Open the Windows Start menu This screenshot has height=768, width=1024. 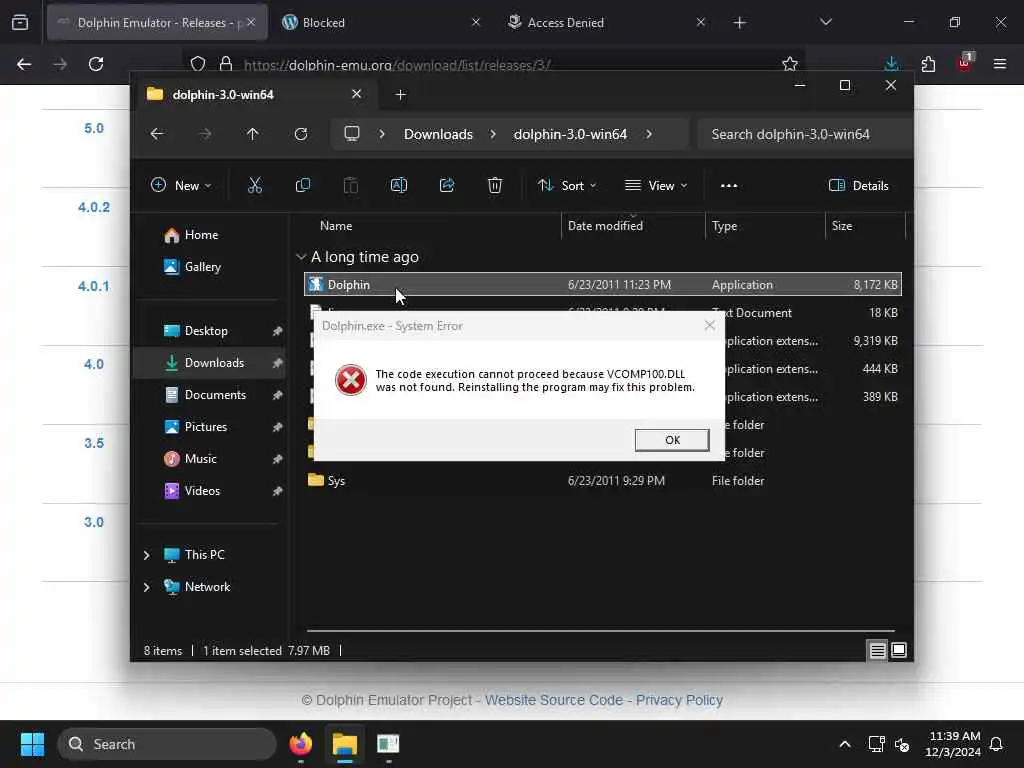pos(32,744)
